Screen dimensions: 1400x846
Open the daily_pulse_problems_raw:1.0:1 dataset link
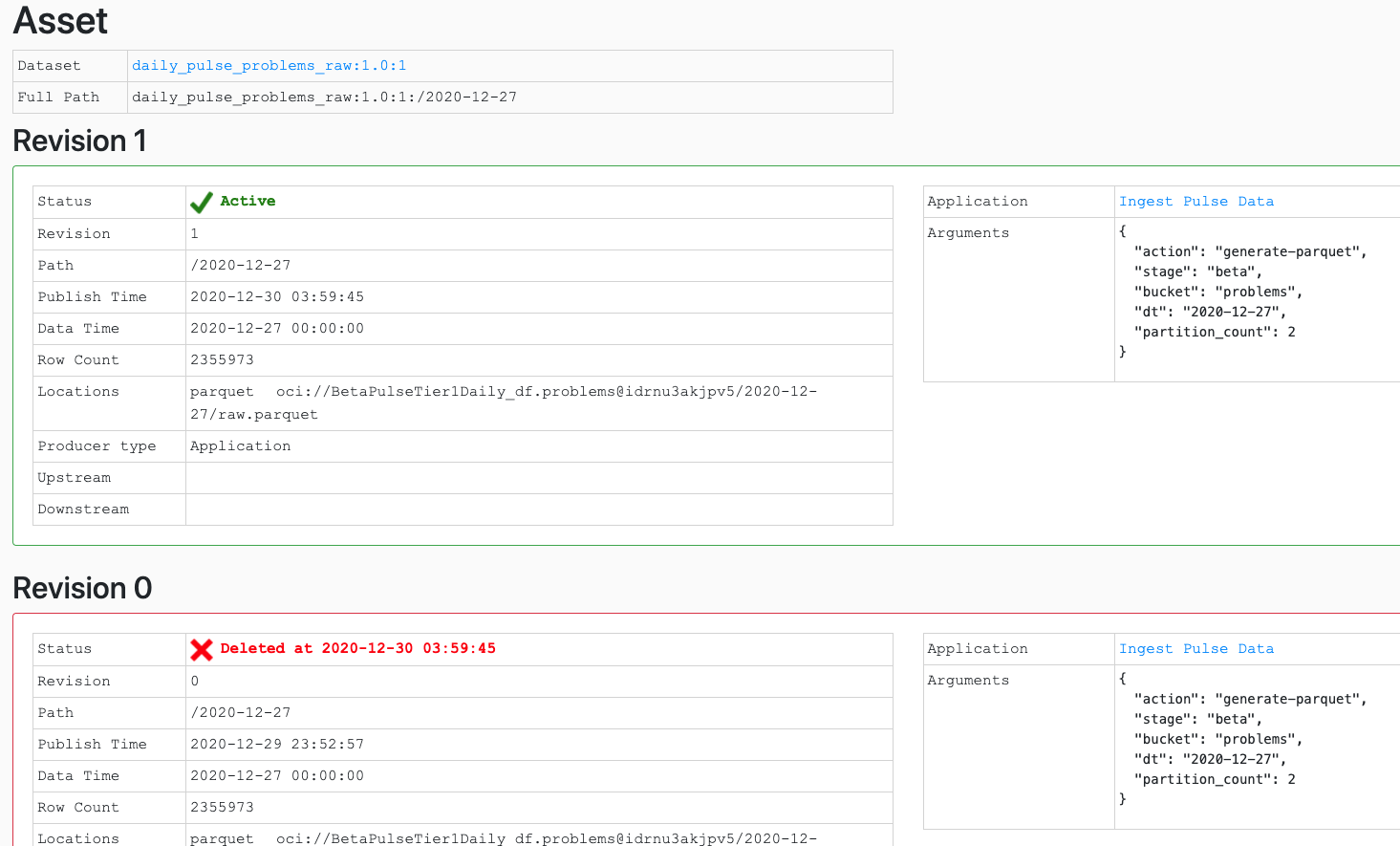tap(269, 65)
